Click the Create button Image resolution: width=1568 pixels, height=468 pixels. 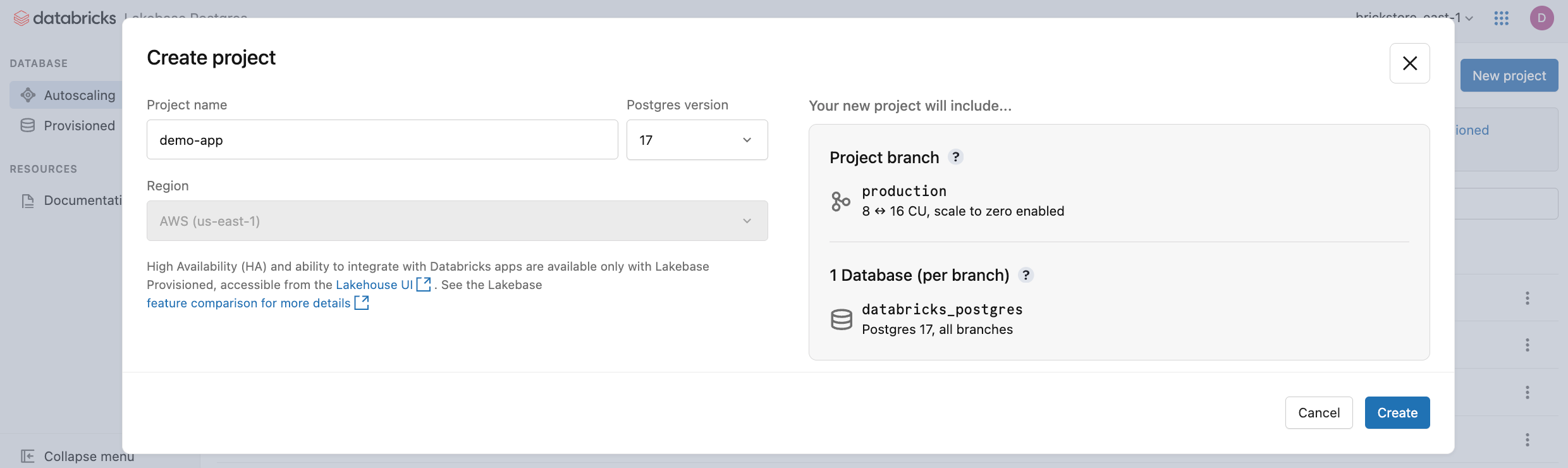click(x=1397, y=413)
